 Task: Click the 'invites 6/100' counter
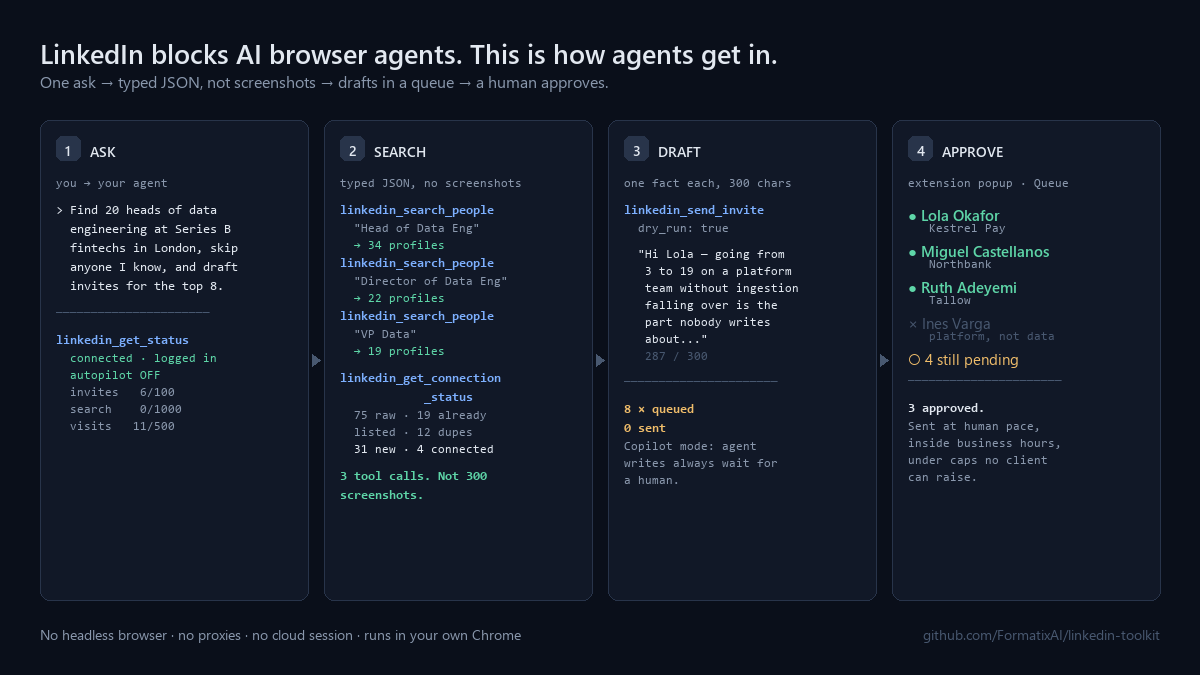pos(122,392)
